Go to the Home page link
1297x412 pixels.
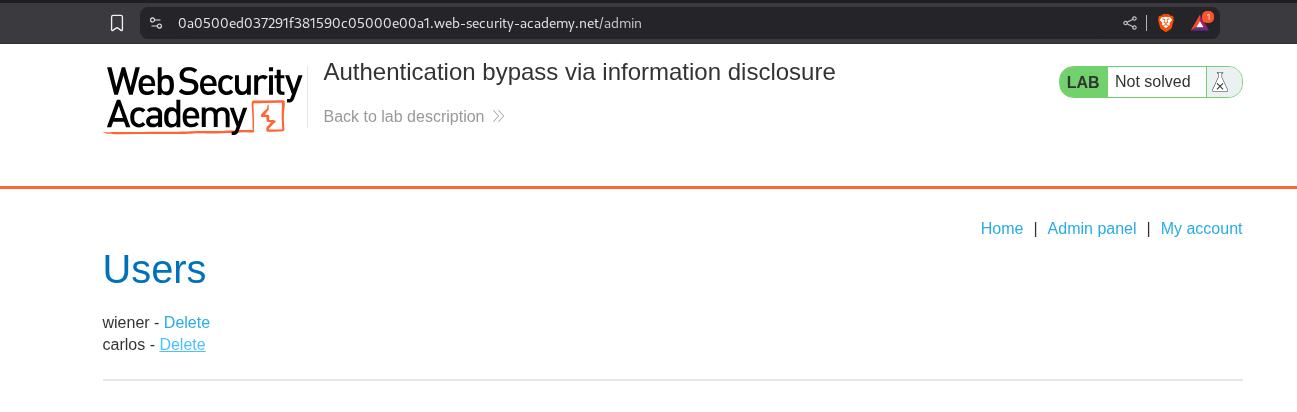point(1001,229)
